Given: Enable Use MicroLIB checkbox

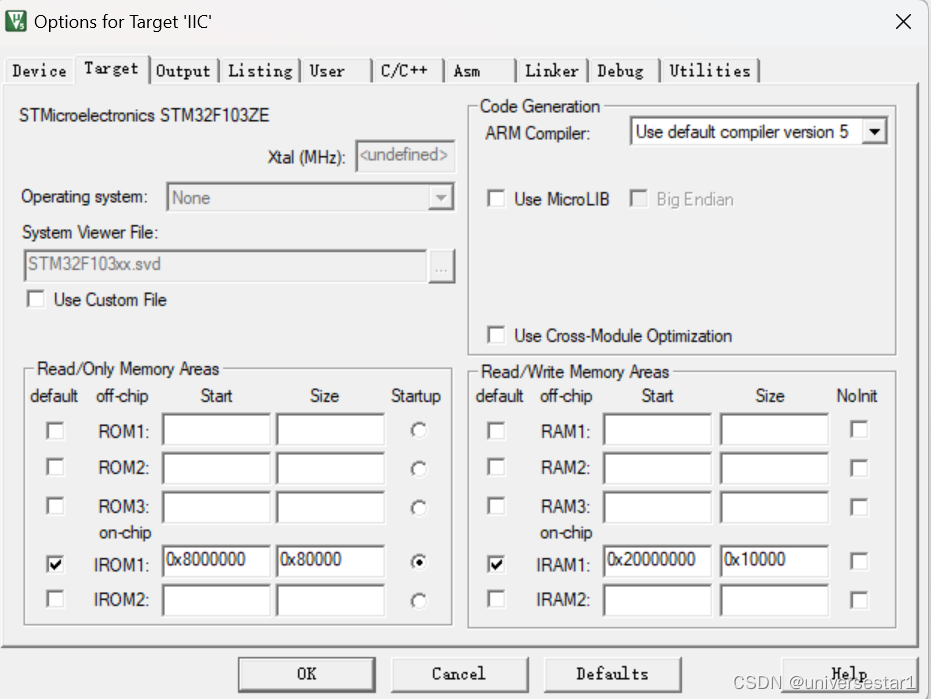Looking at the screenshot, I should [x=496, y=198].
